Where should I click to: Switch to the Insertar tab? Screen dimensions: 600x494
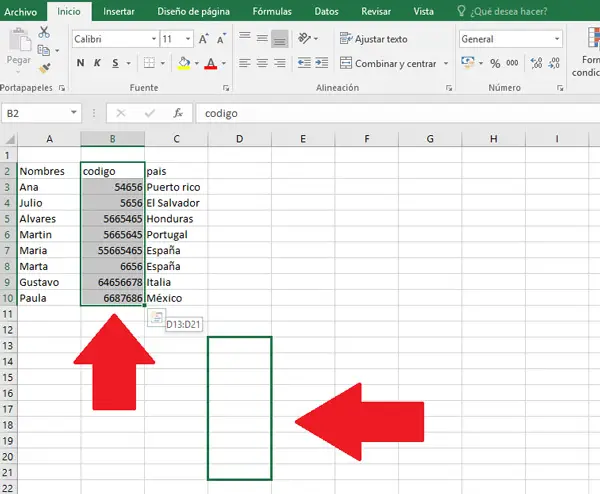click(x=119, y=11)
